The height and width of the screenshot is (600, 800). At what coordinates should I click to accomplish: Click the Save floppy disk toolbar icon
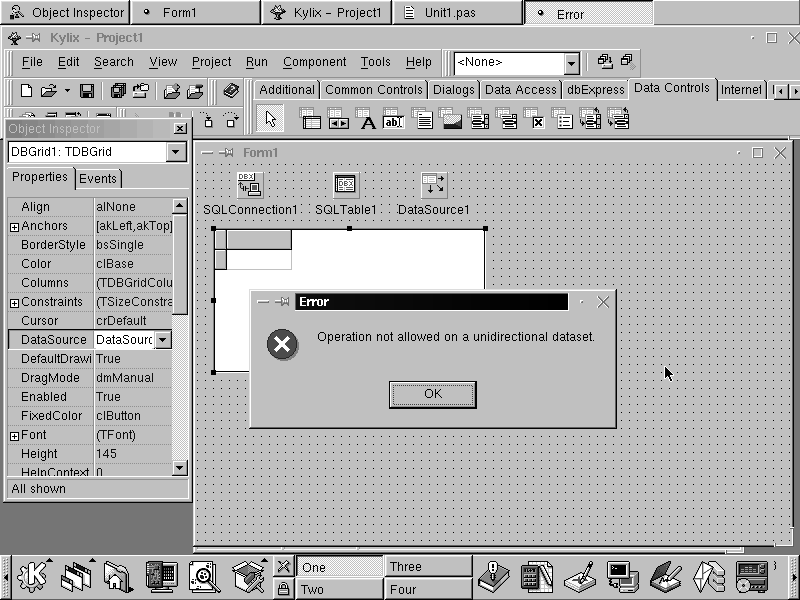[87, 91]
